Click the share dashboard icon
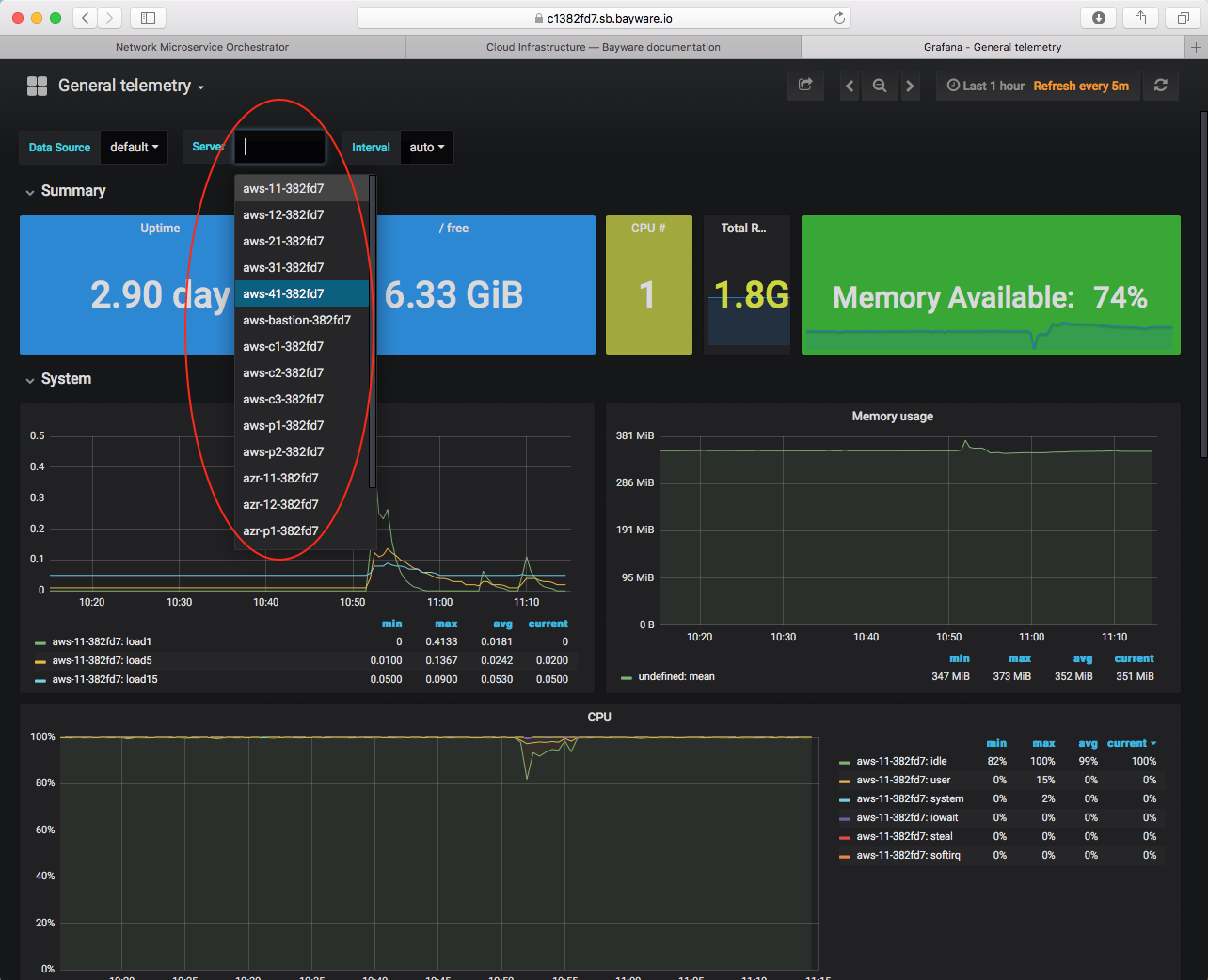1208x980 pixels. pos(805,86)
